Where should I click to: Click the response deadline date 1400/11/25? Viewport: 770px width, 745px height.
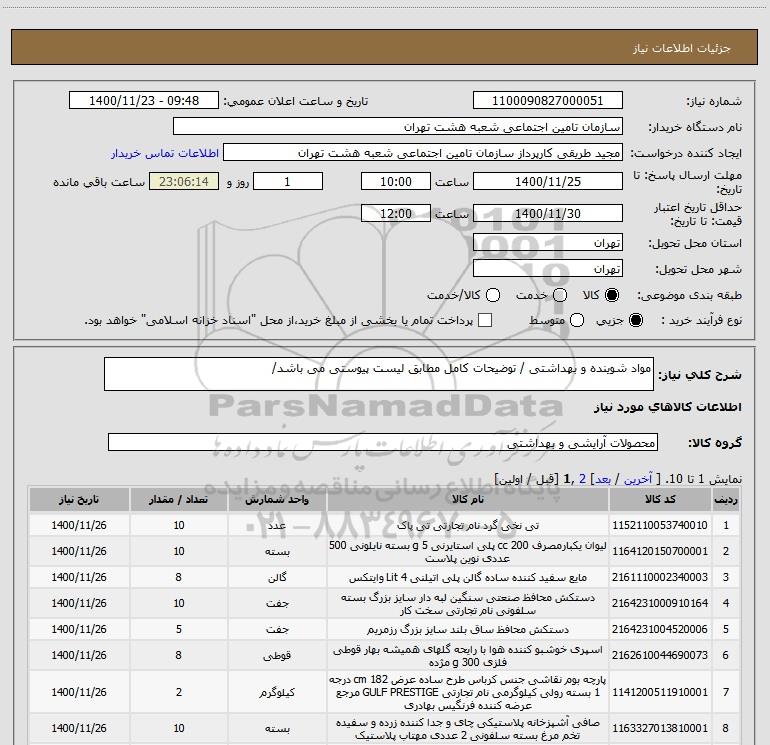point(548,181)
